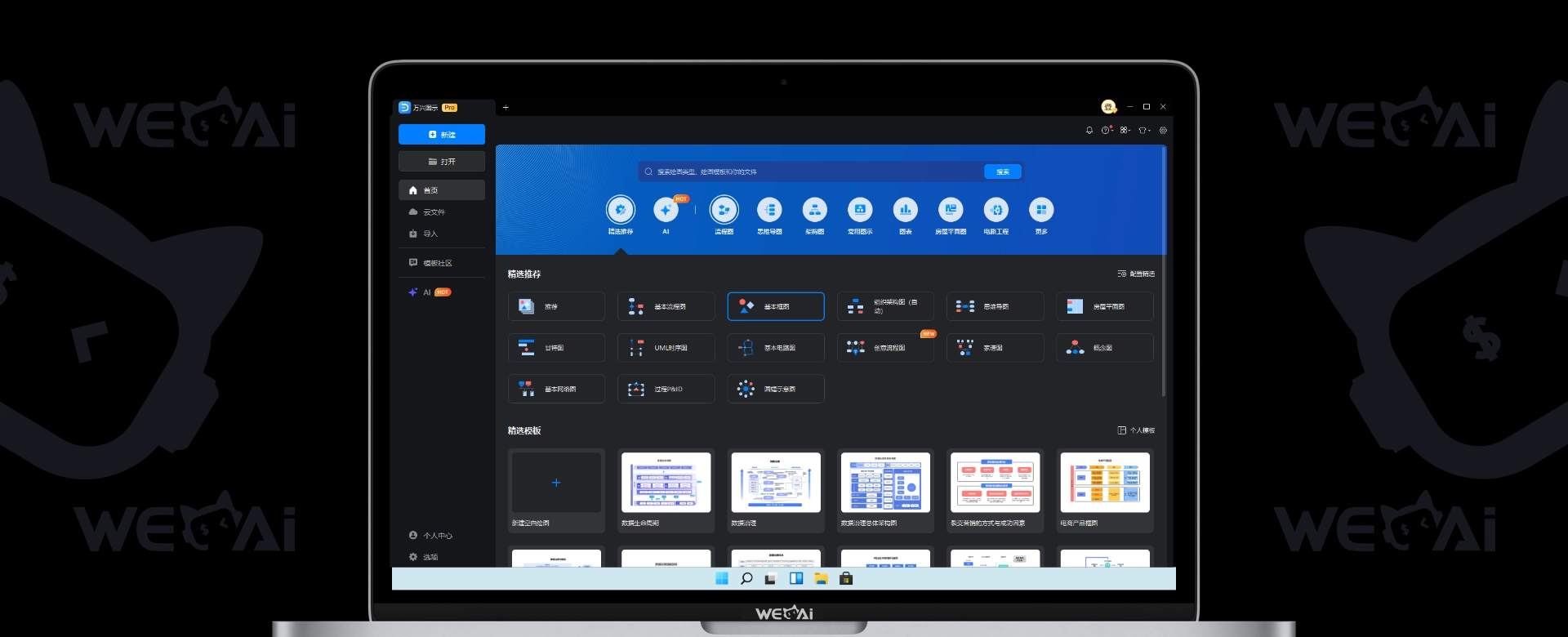Viewport: 1568px width, 637px height.
Task: Open the 基本电路图 (Basic circuit) card
Action: (776, 348)
